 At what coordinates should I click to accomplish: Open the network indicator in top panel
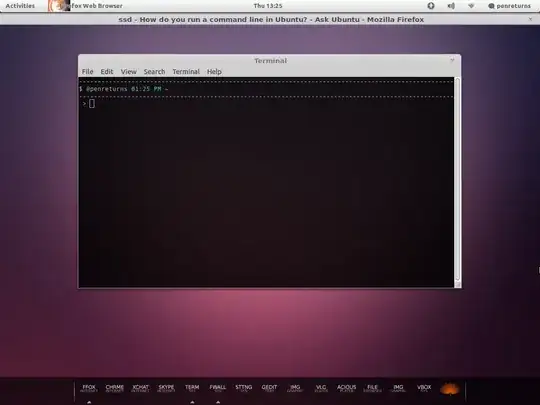[471, 6]
